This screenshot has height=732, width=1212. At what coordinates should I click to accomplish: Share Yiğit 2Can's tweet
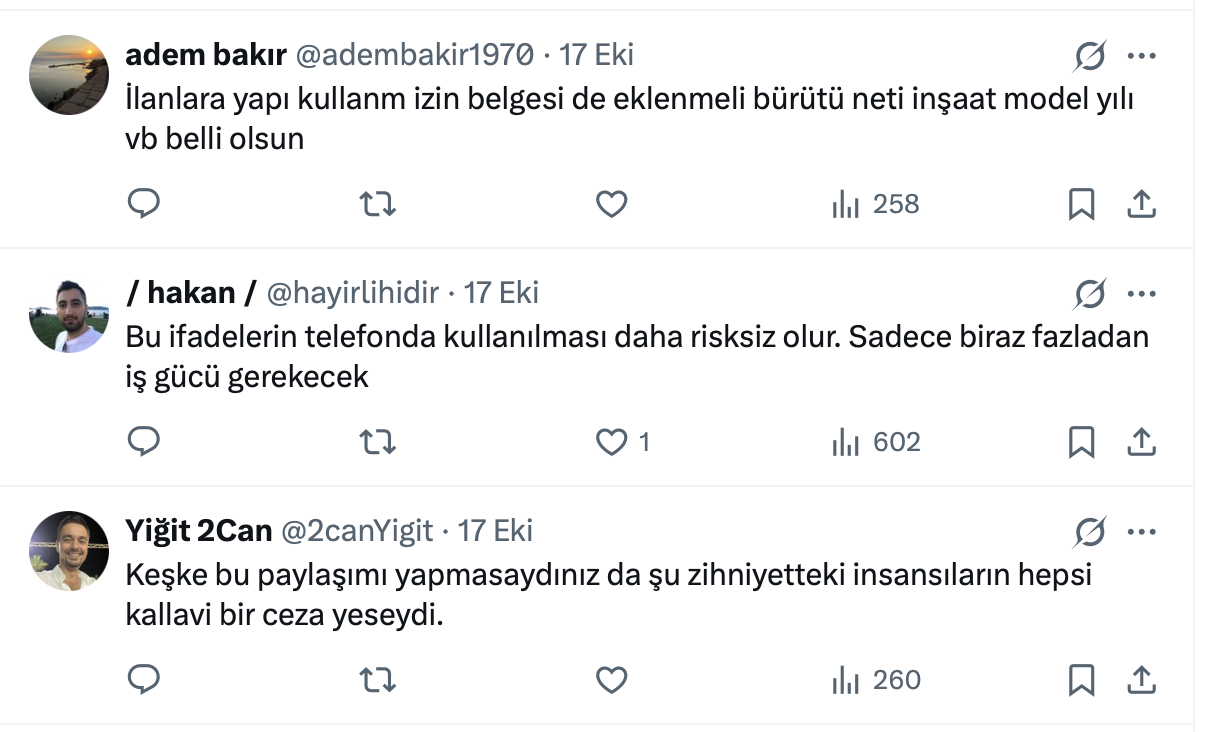coord(1141,680)
